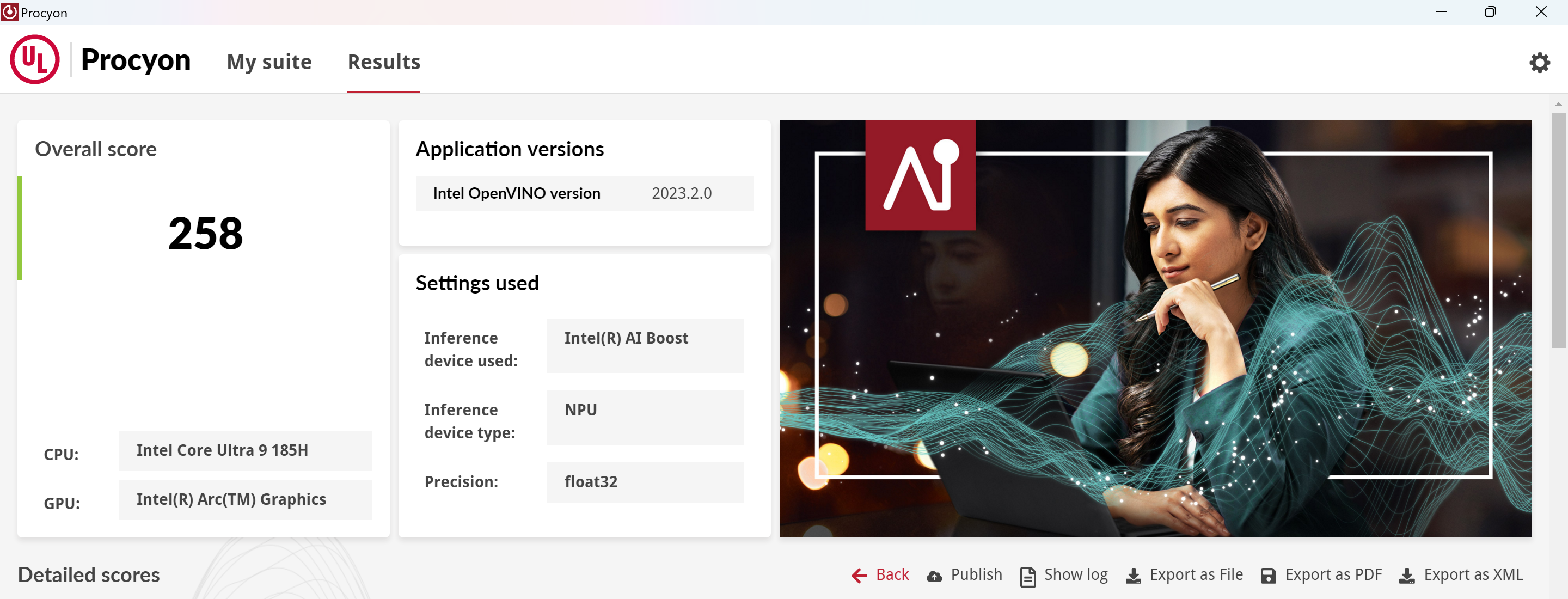Click the scrollbar up arrow
This screenshot has width=1568, height=599.
(x=1558, y=104)
